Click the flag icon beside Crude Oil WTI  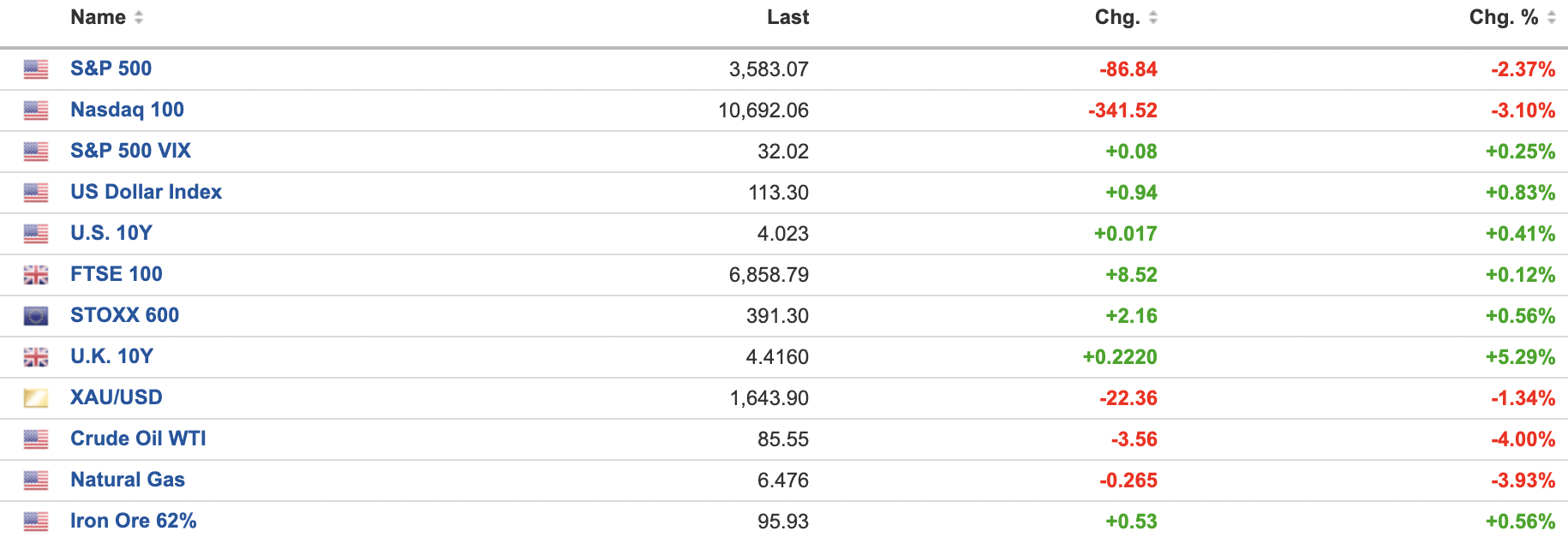36,439
